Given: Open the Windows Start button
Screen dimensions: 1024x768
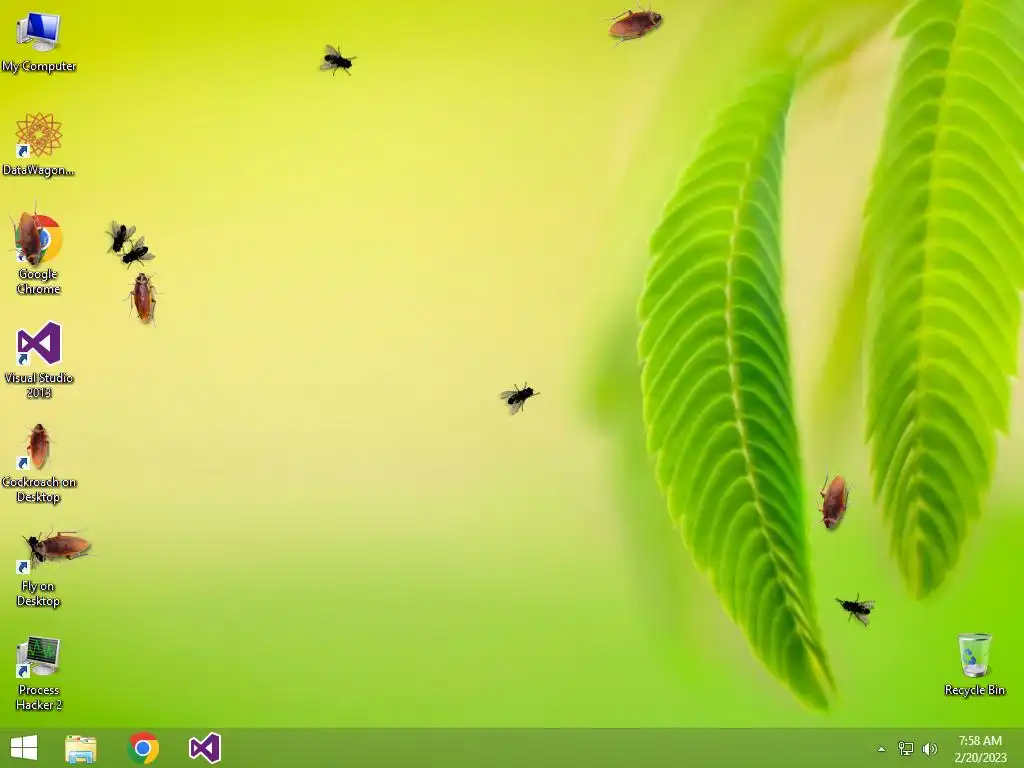Looking at the screenshot, I should coord(24,748).
